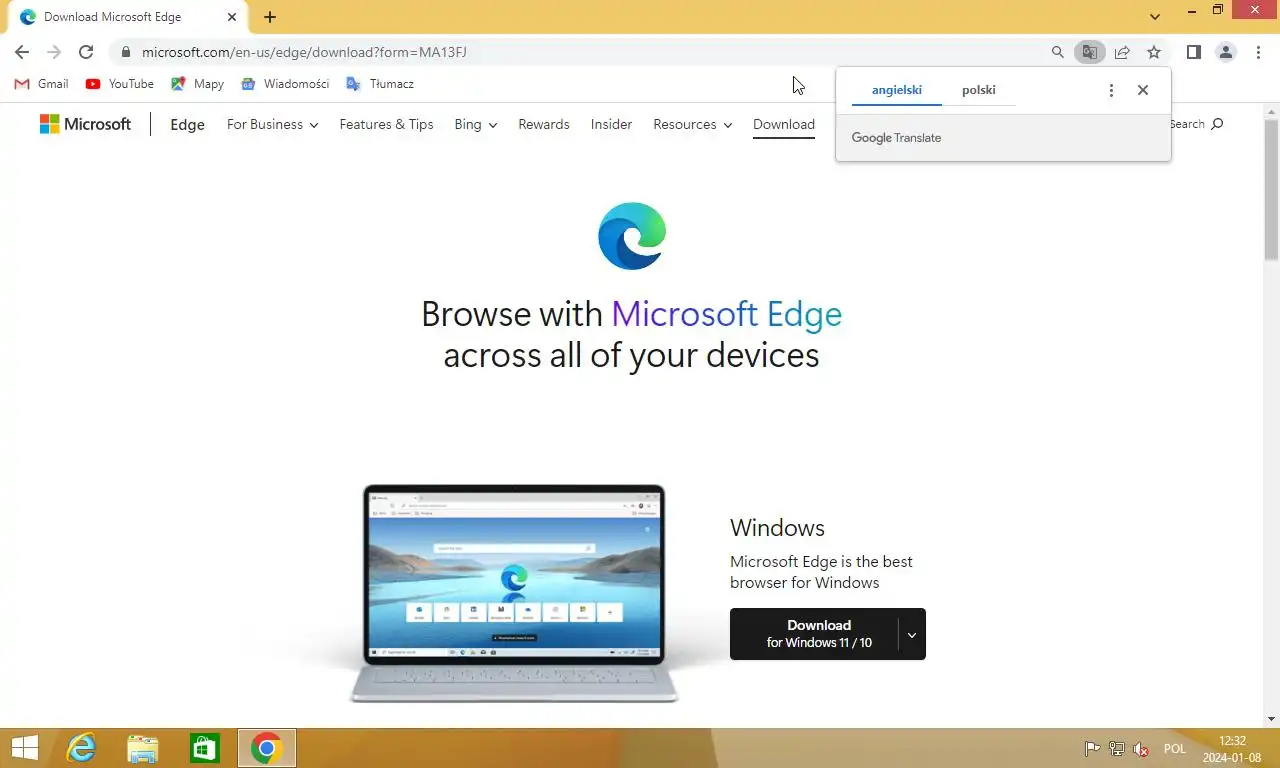Click the browser forward arrow

[54, 52]
